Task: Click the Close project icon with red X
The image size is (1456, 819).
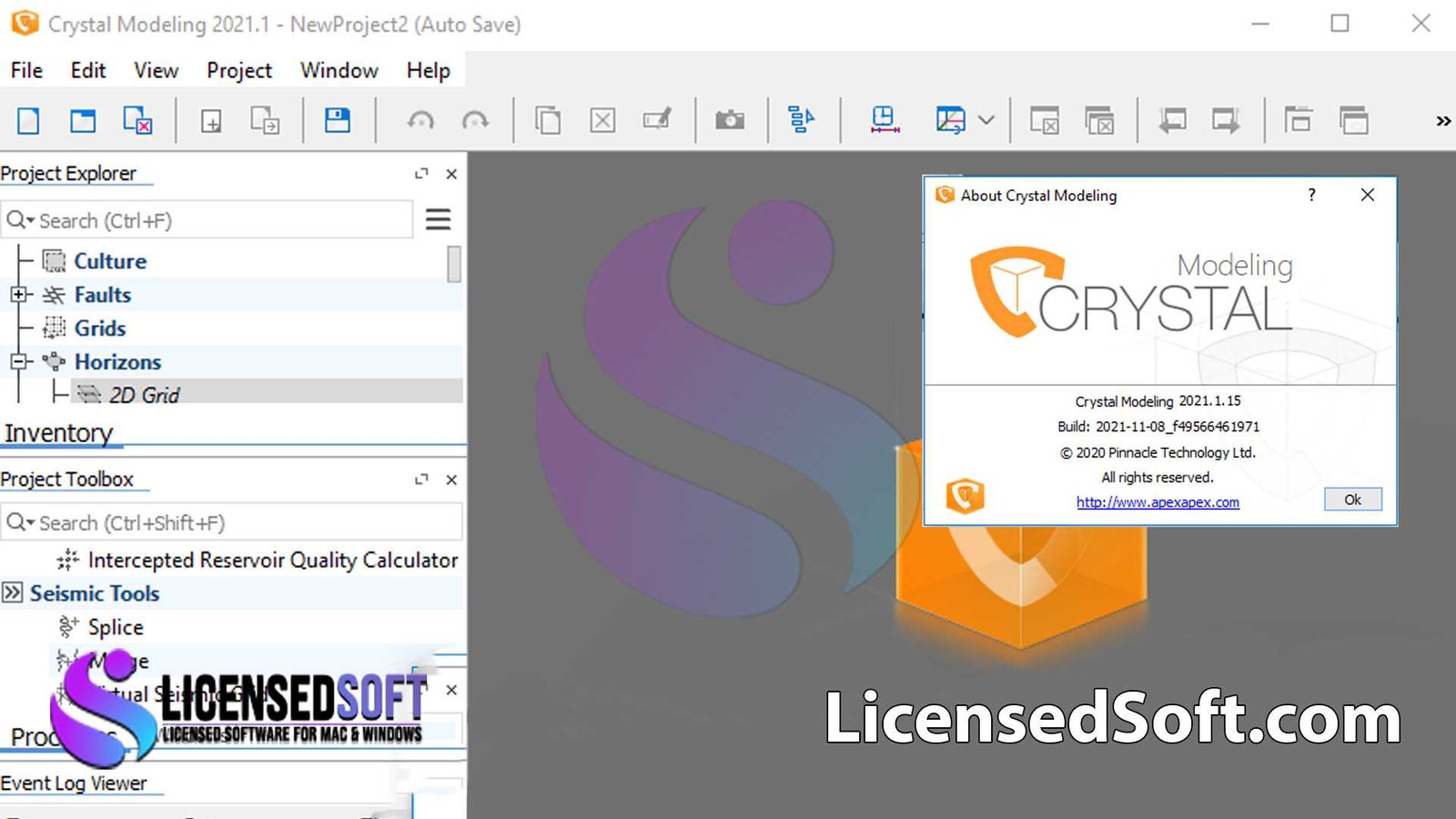Action: pos(137,120)
